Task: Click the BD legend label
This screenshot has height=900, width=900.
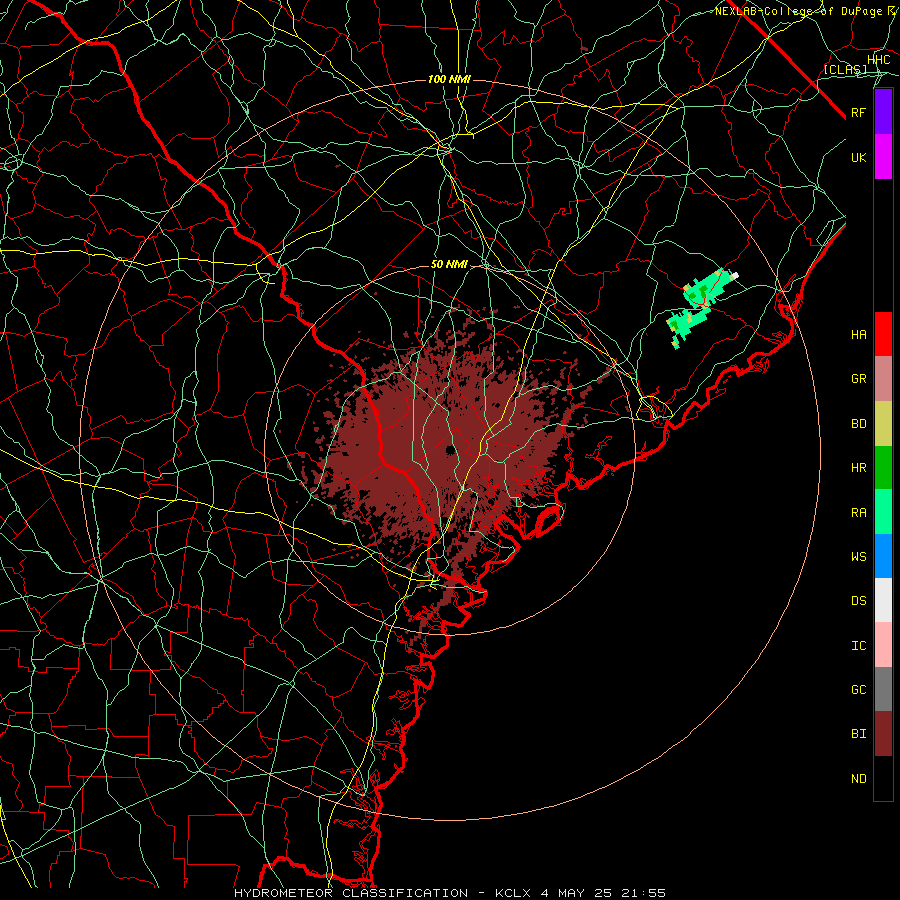Action: pyautogui.click(x=858, y=424)
